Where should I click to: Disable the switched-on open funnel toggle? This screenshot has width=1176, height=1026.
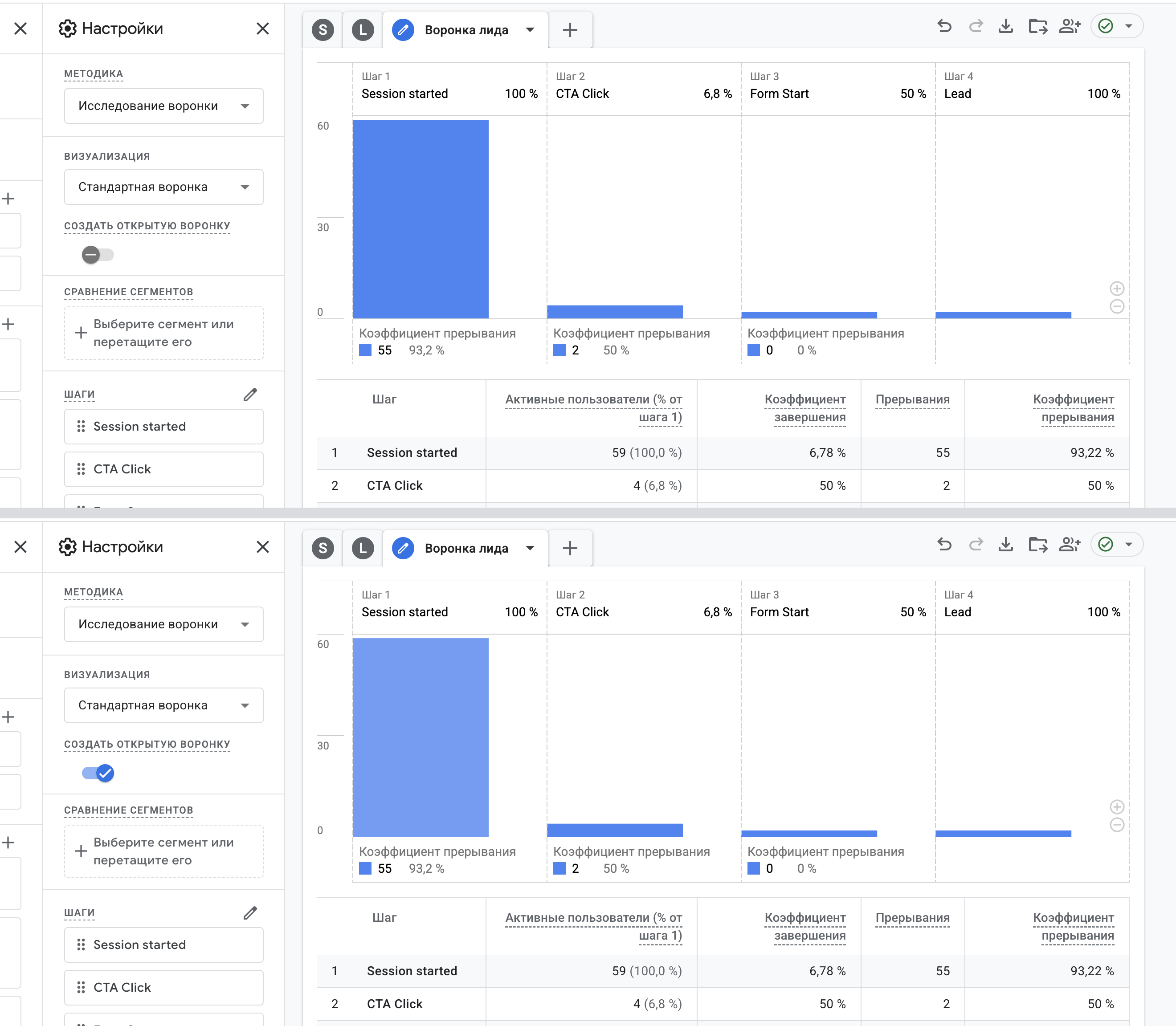point(98,773)
